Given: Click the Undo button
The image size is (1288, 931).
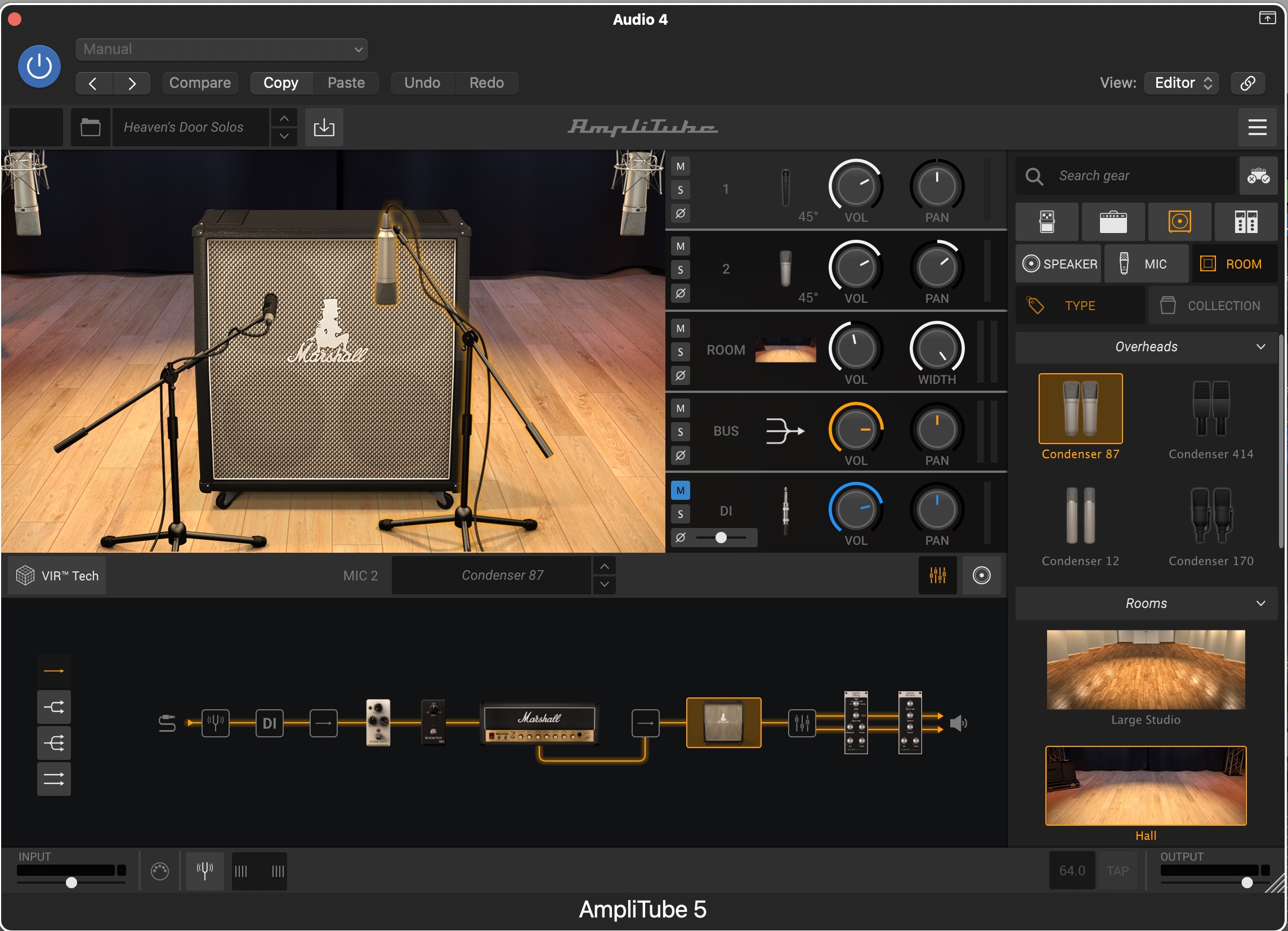Looking at the screenshot, I should (422, 83).
